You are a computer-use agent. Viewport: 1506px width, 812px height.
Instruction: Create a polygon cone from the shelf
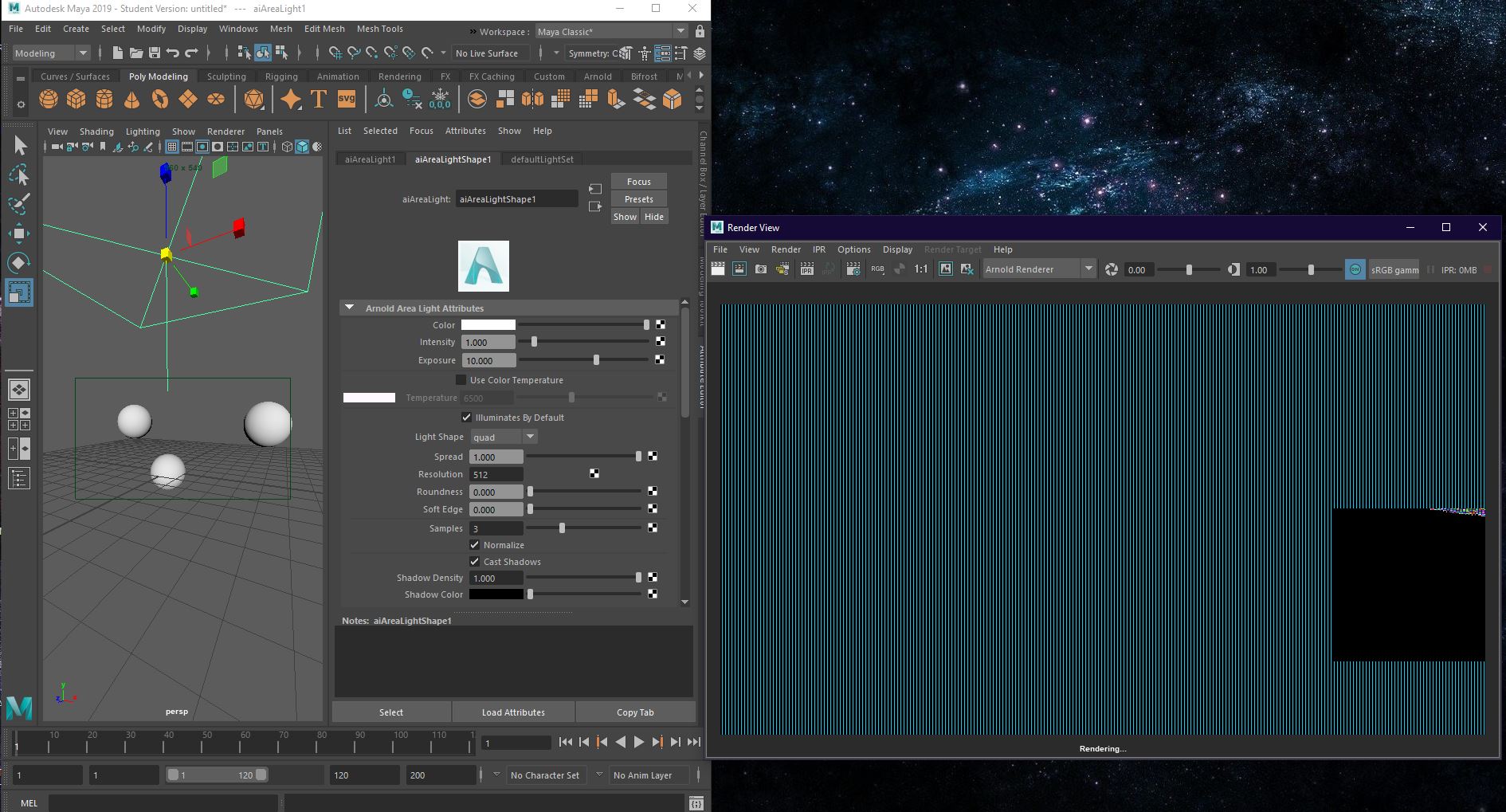pyautogui.click(x=132, y=99)
